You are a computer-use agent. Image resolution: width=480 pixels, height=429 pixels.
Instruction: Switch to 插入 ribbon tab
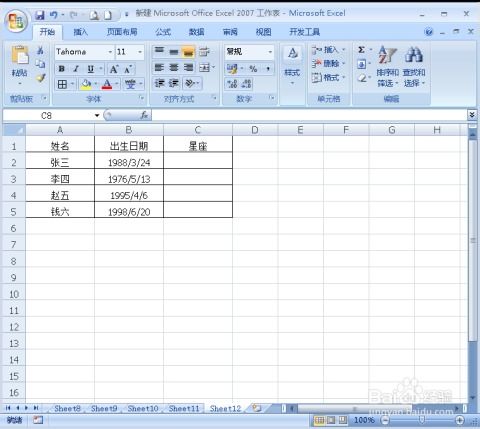[x=80, y=32]
